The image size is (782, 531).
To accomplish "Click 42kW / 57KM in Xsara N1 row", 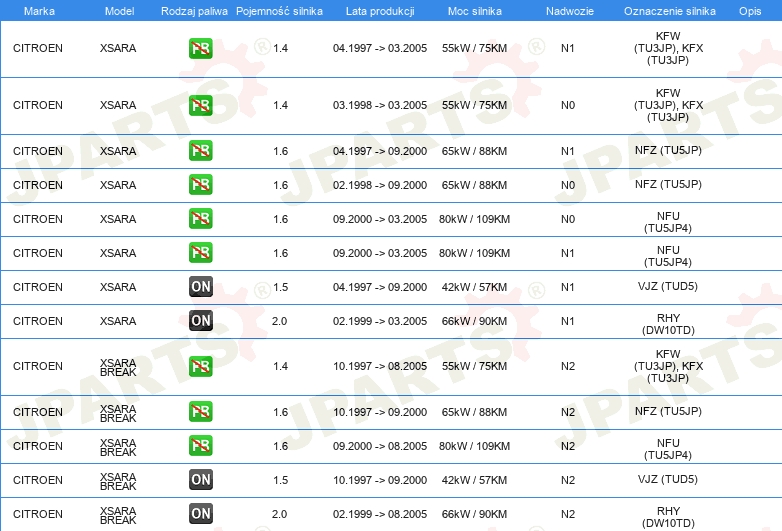I will (474, 287).
